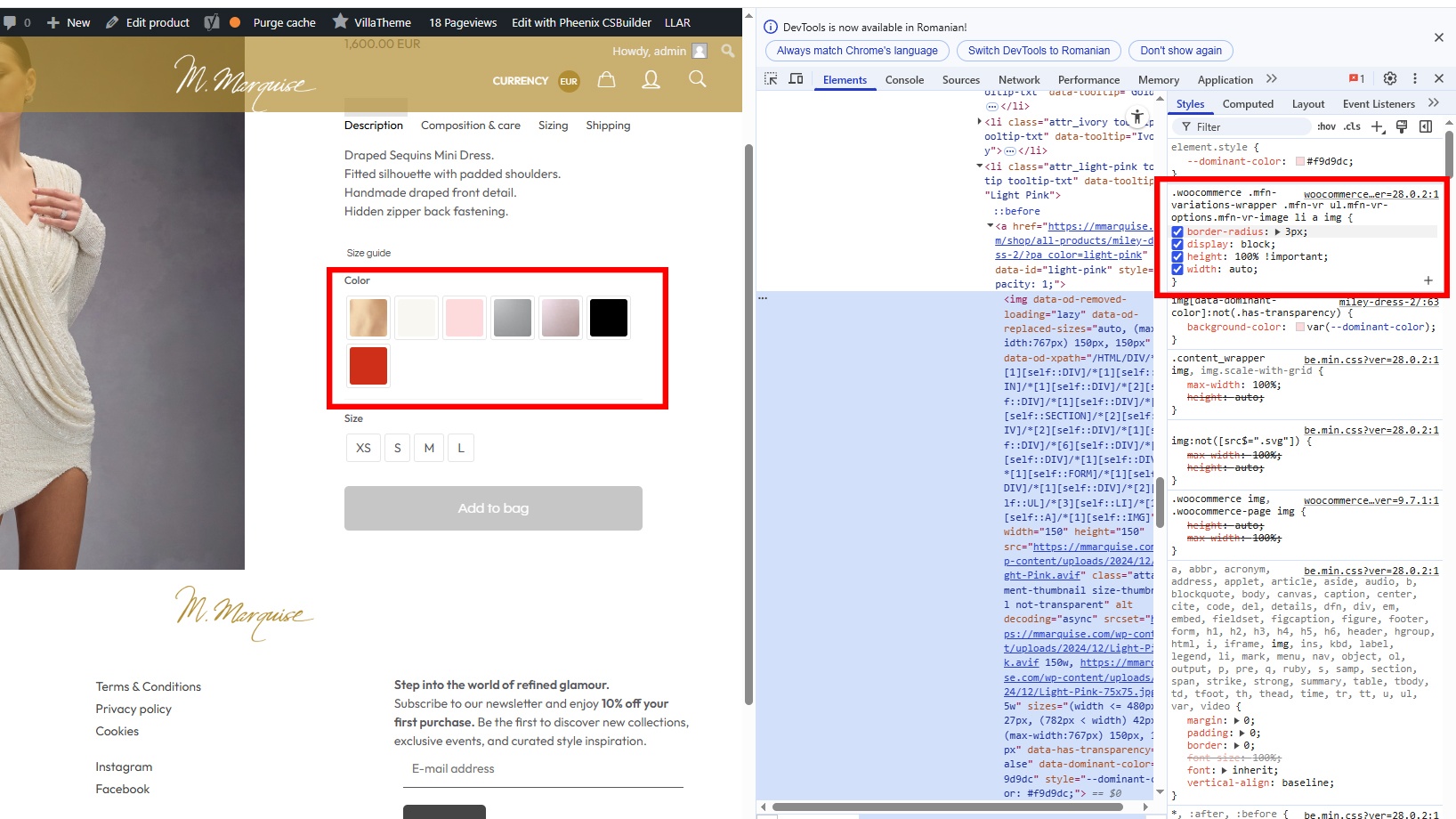The width and height of the screenshot is (1456, 819).
Task: Toggle the device toolbar icon
Action: (796, 79)
